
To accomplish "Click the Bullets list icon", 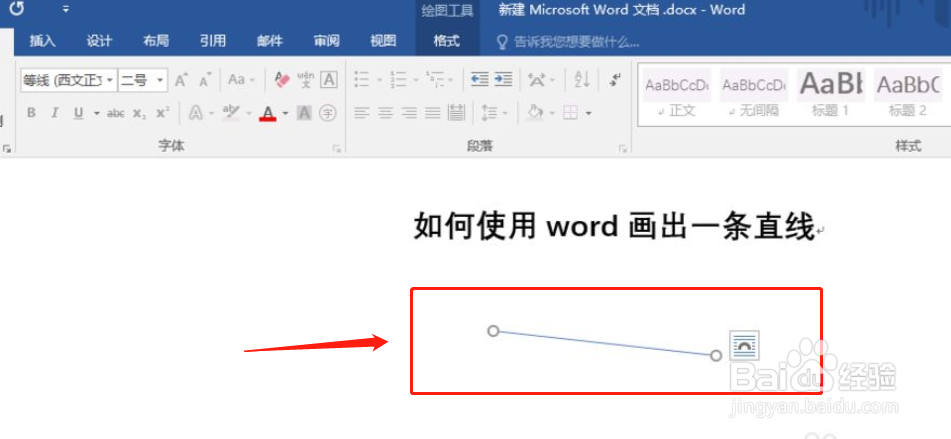I will pyautogui.click(x=362, y=80).
